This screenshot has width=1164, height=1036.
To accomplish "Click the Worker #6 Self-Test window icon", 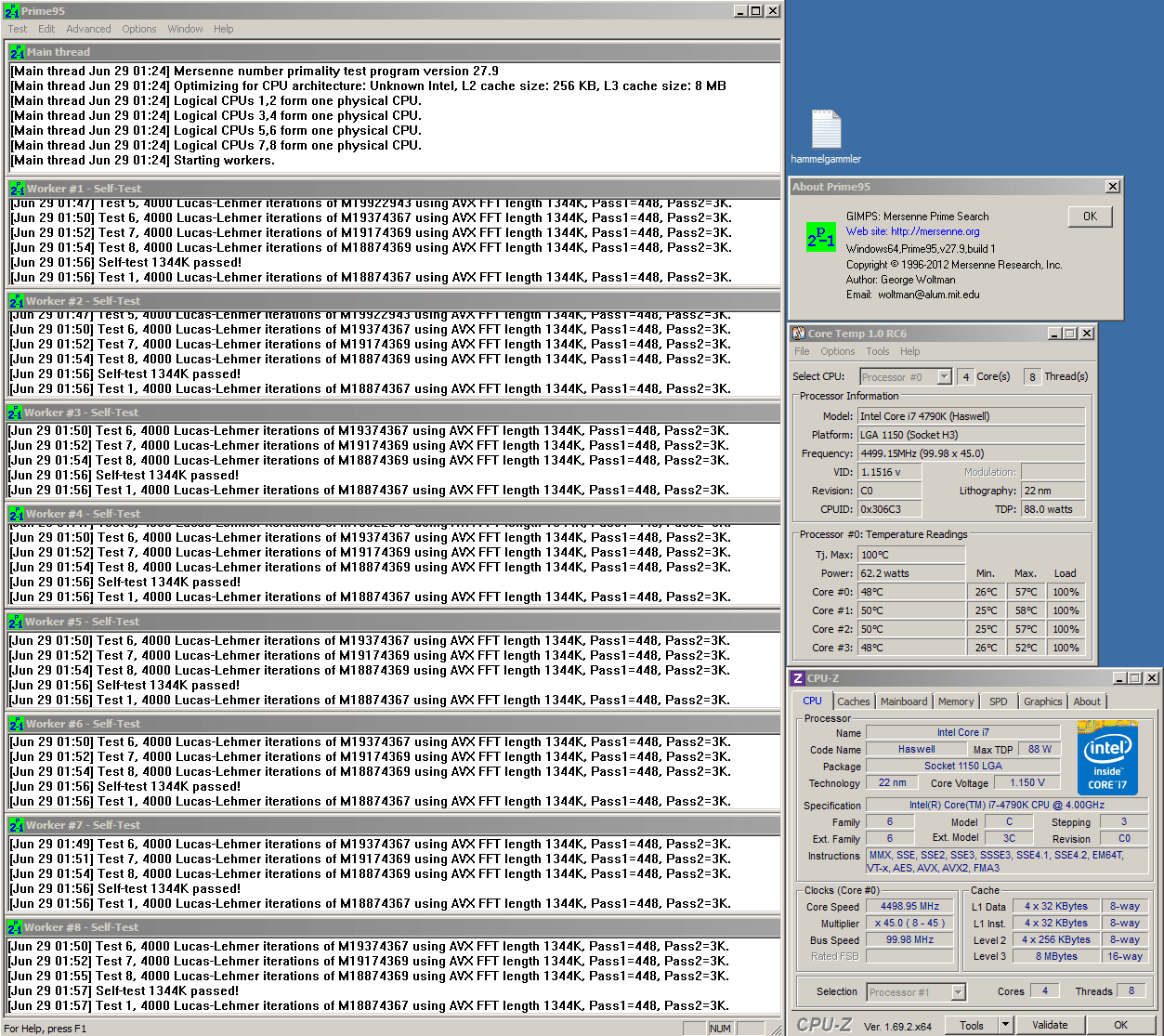I will [x=17, y=724].
